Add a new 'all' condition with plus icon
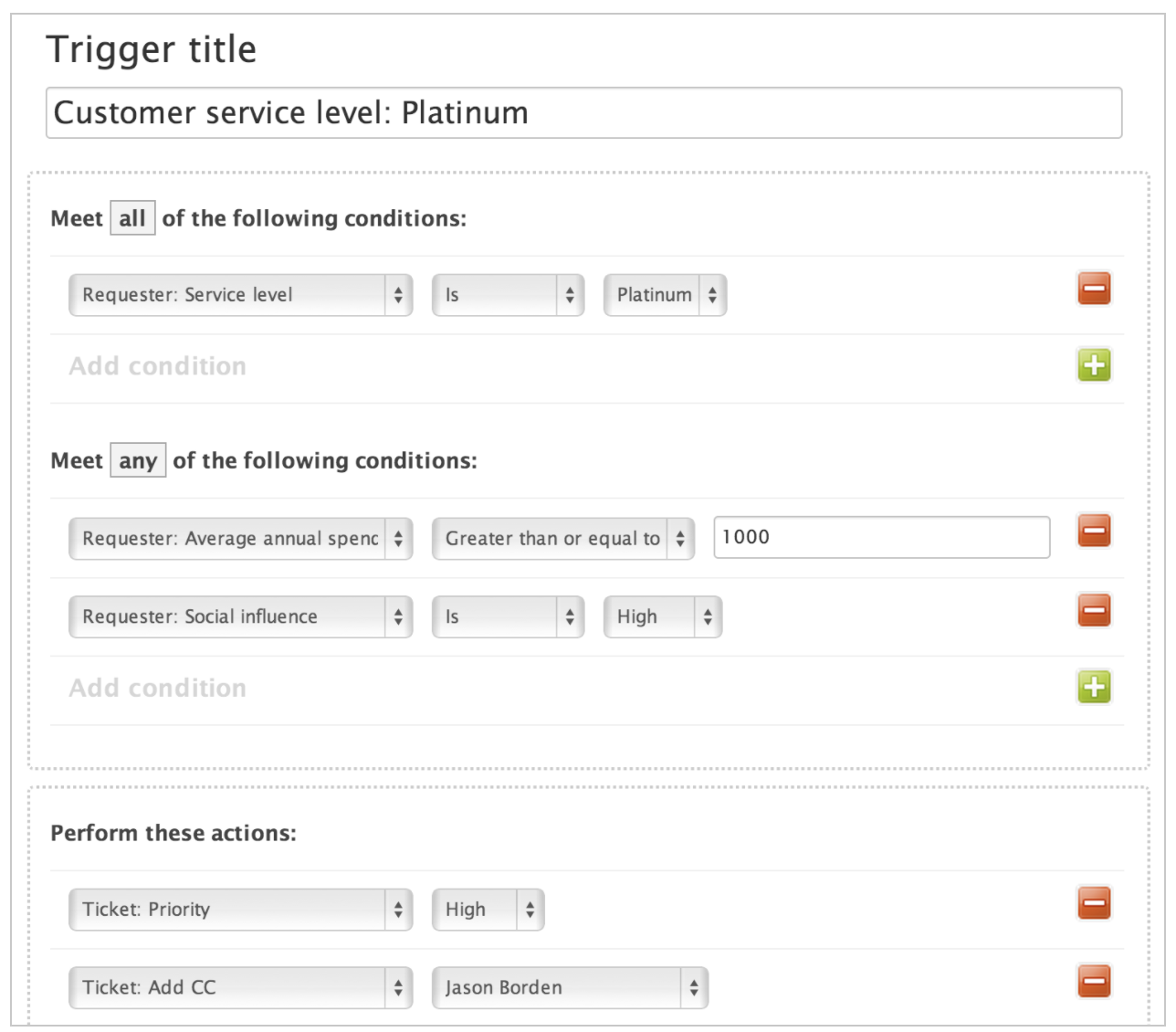 coord(1094,365)
